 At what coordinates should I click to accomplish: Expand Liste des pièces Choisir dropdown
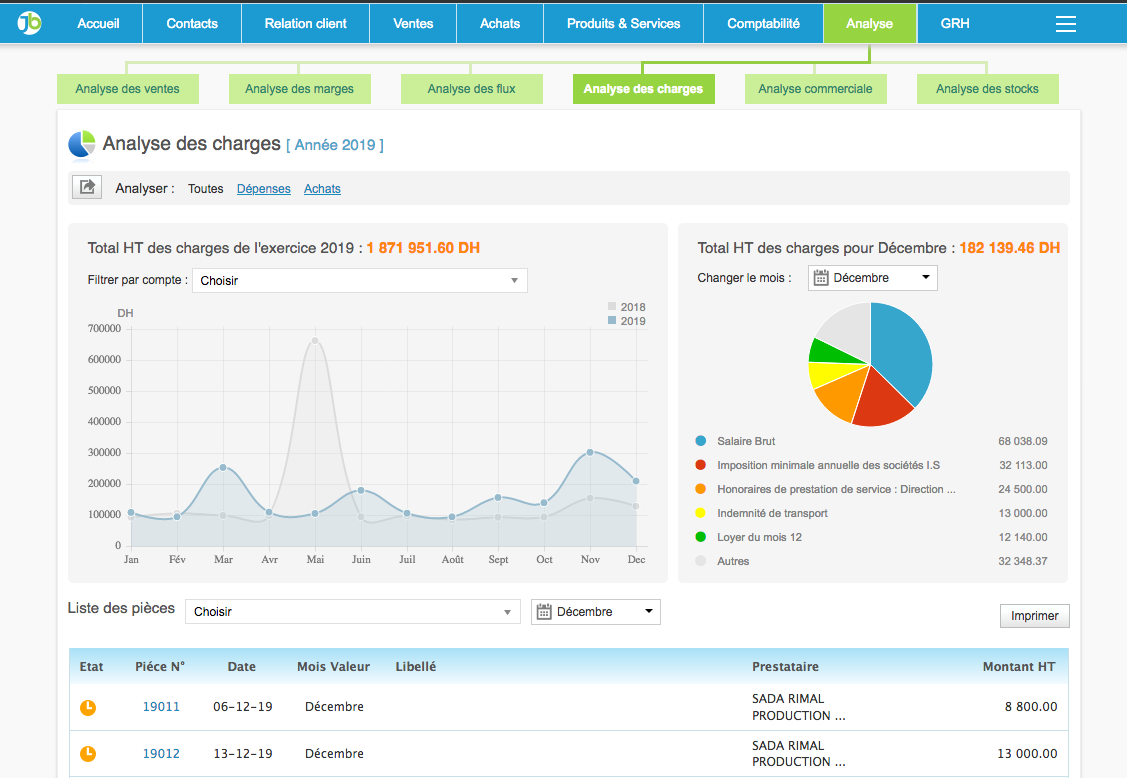(352, 611)
